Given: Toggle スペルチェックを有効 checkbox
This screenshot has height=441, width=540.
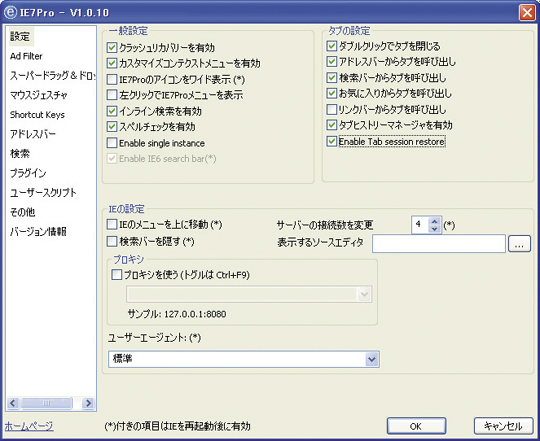Looking at the screenshot, I should [x=112, y=127].
